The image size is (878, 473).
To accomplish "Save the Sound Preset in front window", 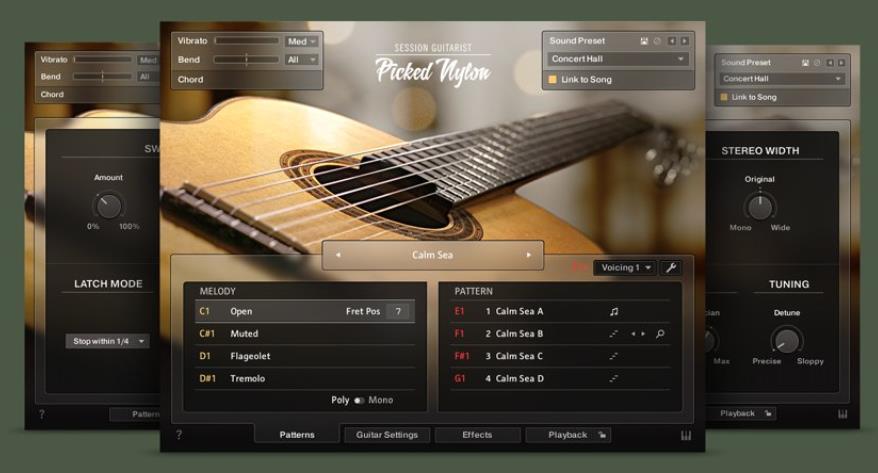I will click(645, 41).
